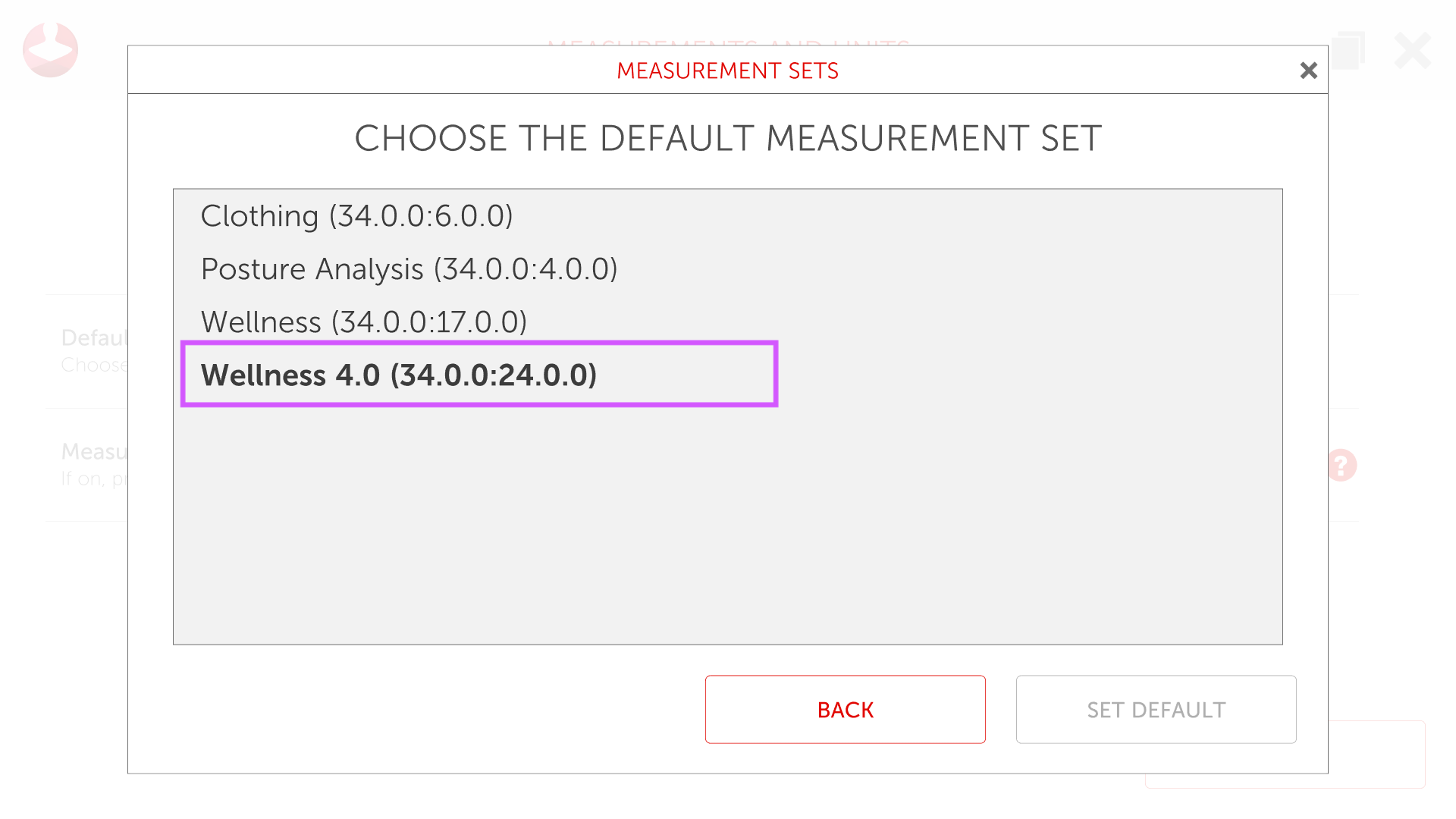
Task: Click the Choose the Default Measurement Set heading
Action: (727, 139)
